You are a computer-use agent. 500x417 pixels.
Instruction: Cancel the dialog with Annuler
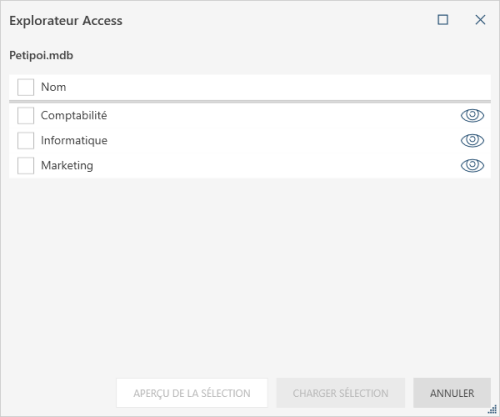tap(452, 393)
